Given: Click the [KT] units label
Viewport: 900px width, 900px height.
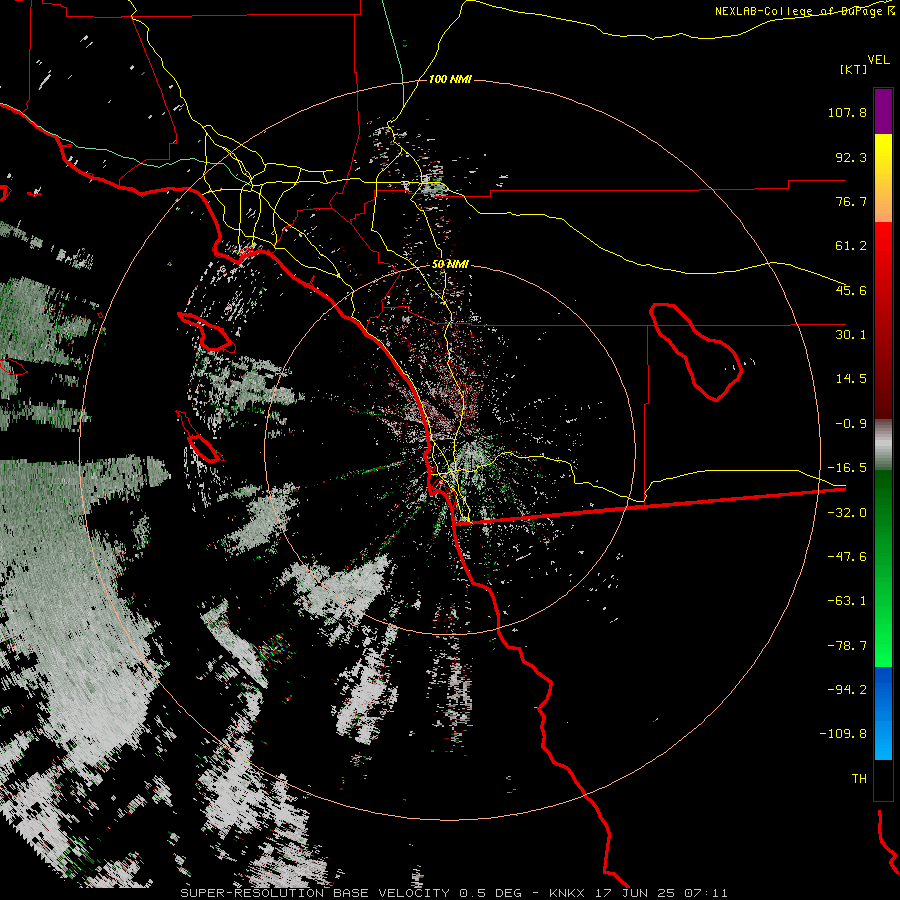Looking at the screenshot, I should (x=853, y=69).
